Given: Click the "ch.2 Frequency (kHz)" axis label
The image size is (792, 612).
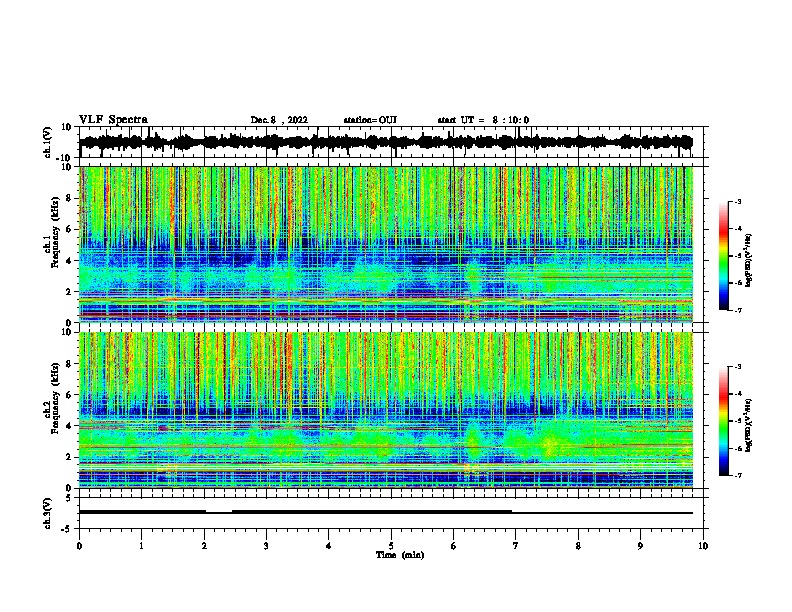Looking at the screenshot, I should tap(51, 398).
